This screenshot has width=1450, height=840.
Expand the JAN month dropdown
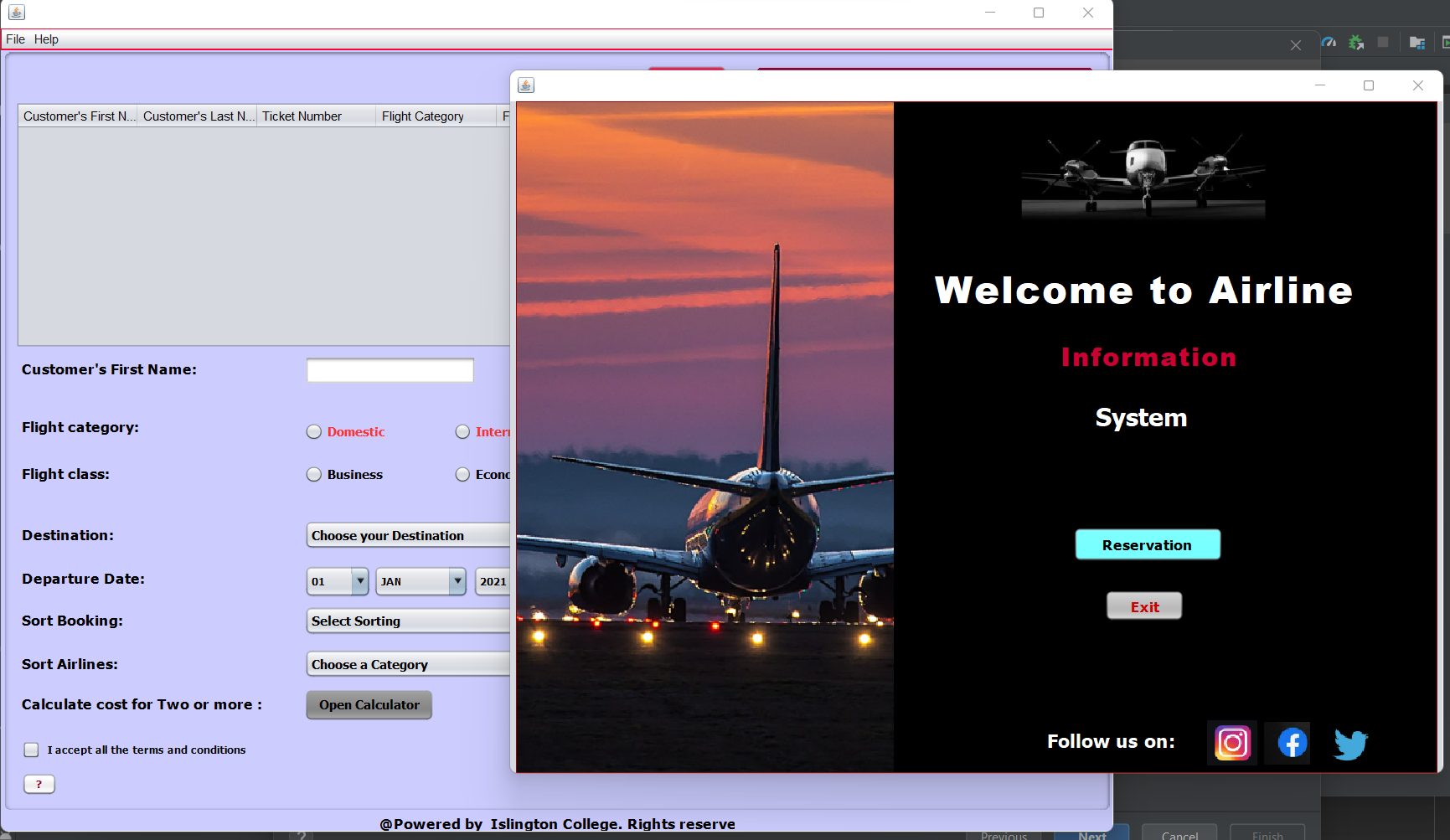457,581
